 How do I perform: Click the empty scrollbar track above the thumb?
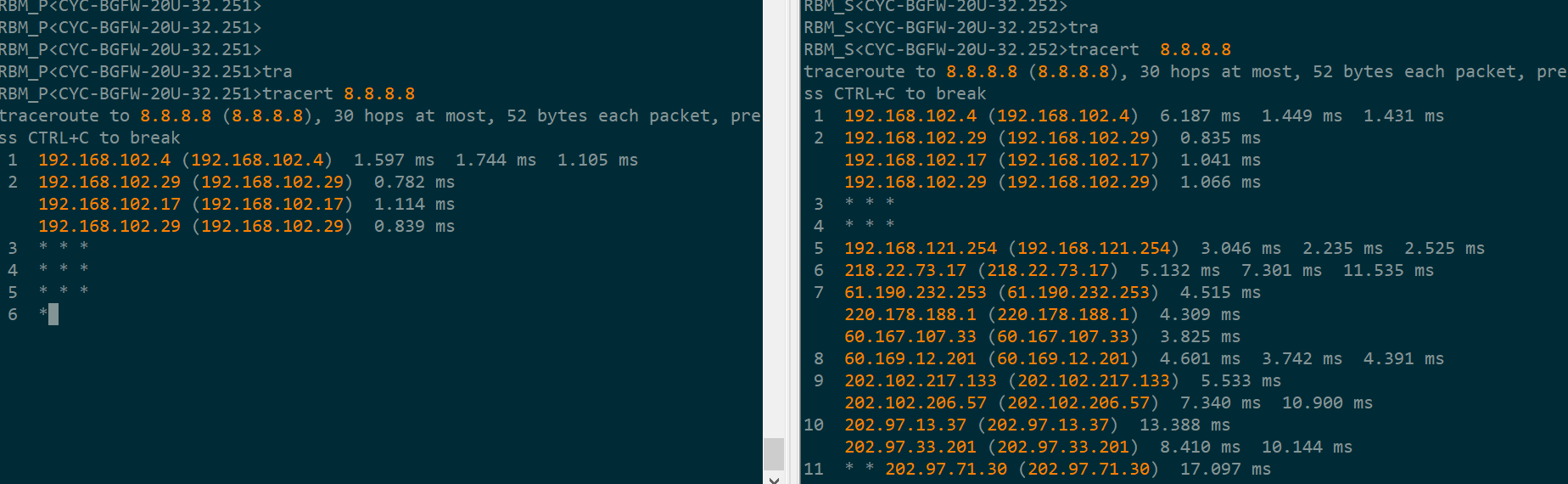click(773, 212)
